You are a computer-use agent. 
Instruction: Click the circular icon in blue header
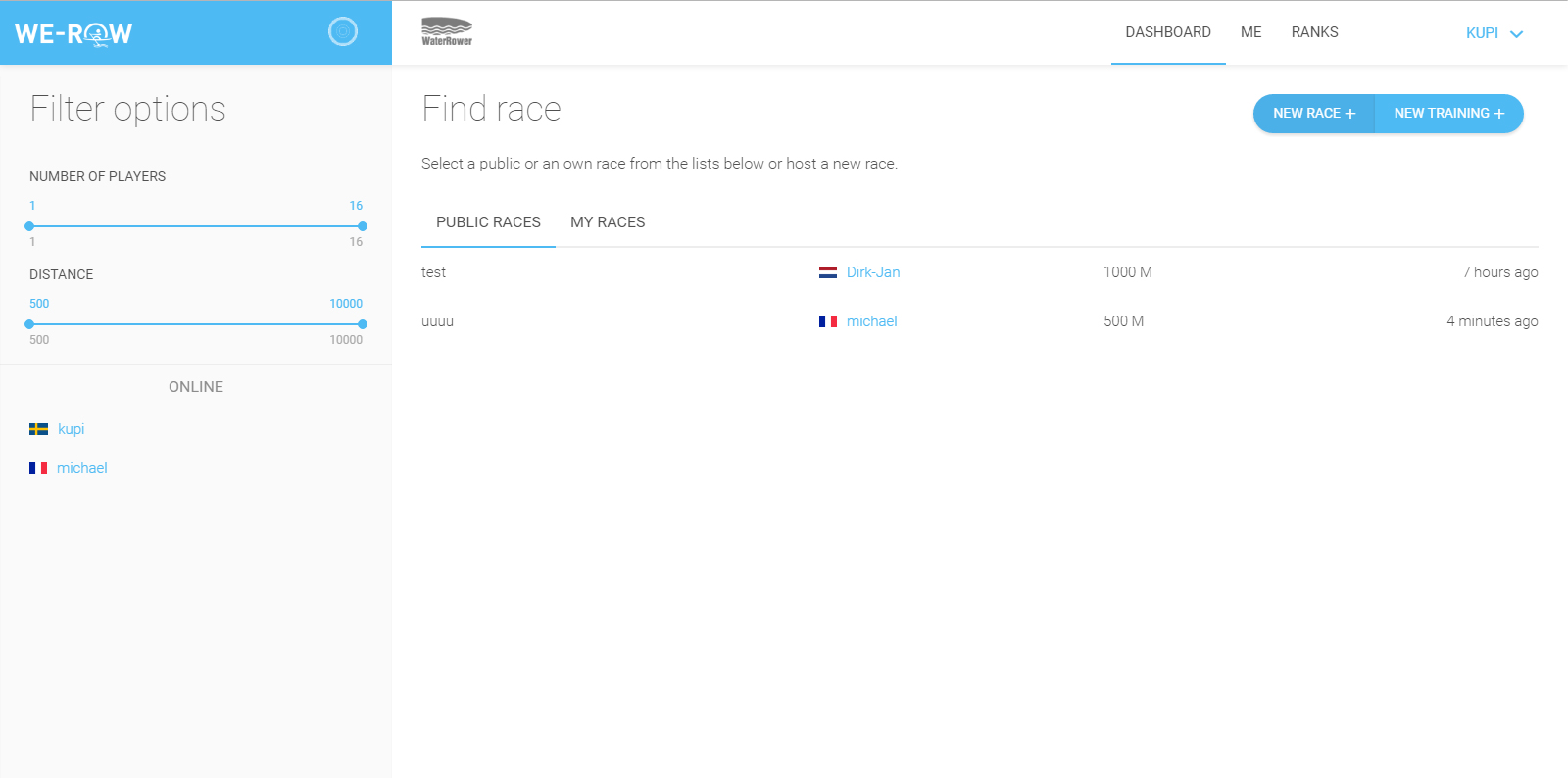pos(343,32)
